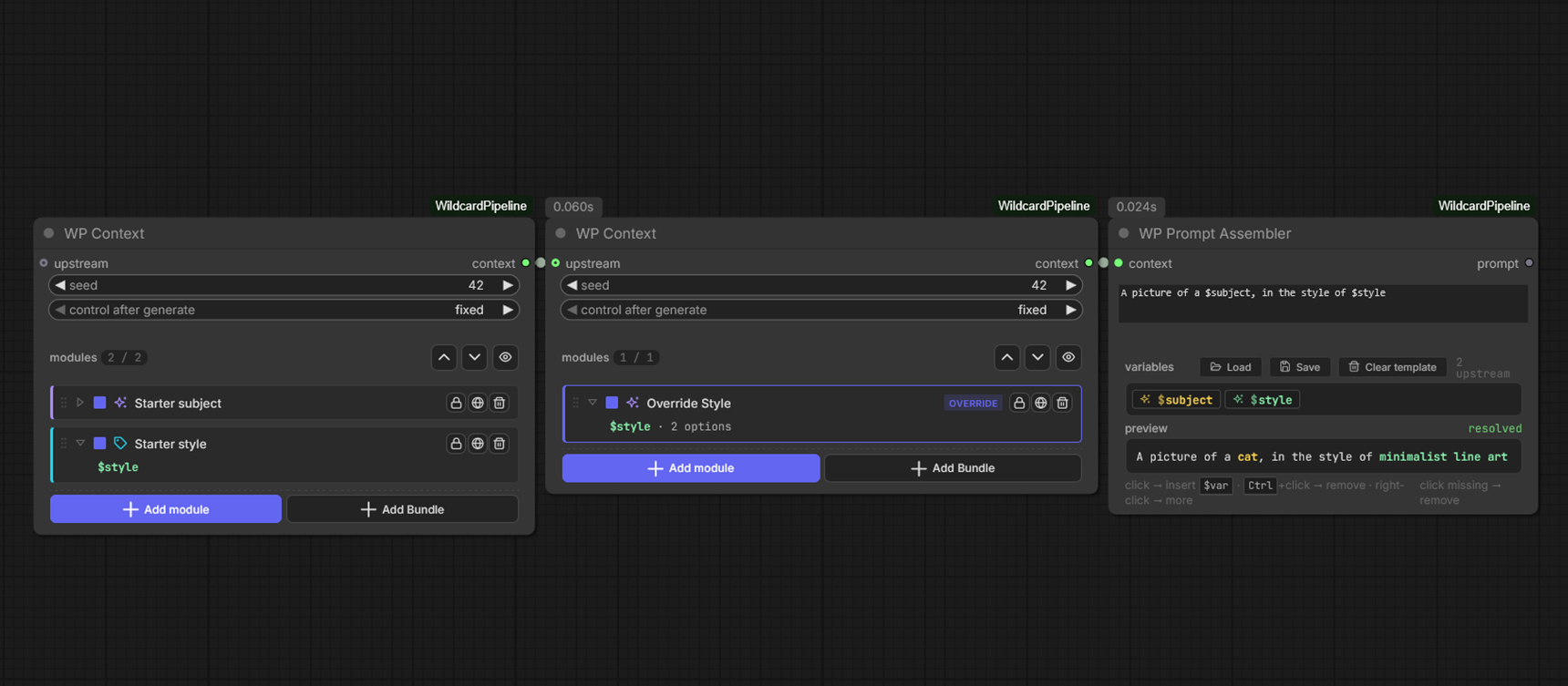Delete the Starter style module

[500, 444]
